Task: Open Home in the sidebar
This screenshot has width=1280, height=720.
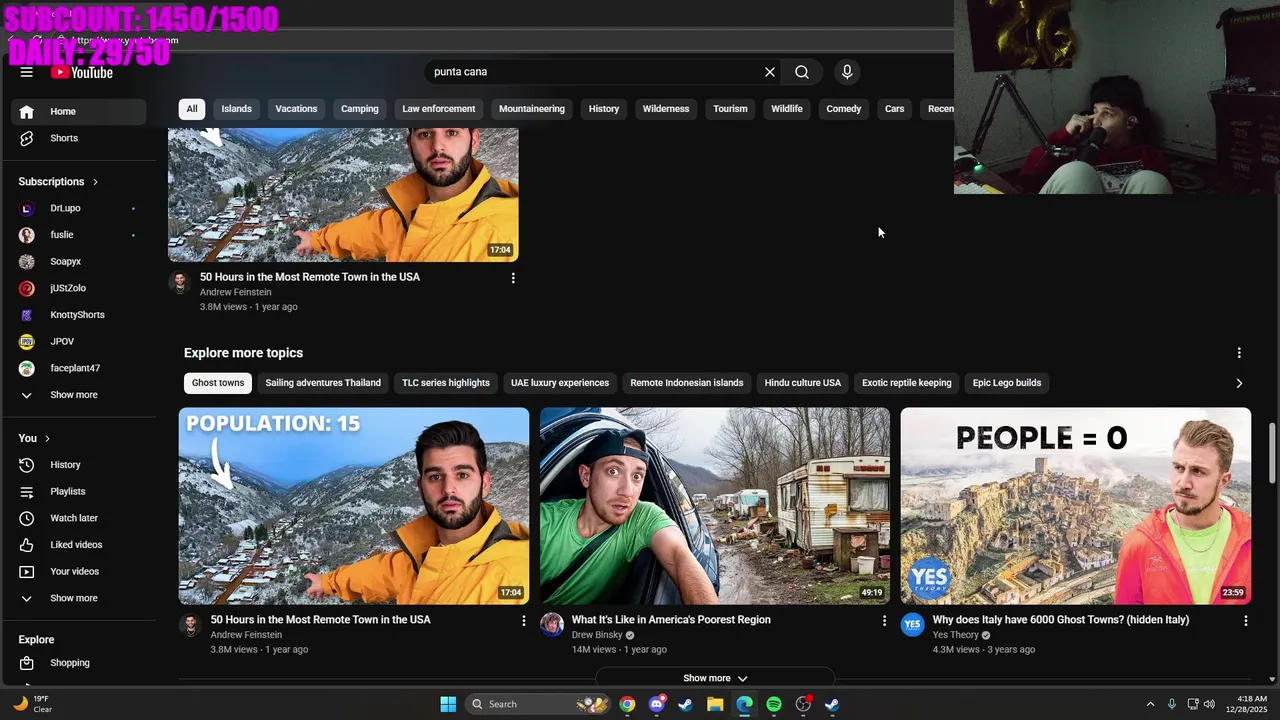Action: tap(79, 111)
